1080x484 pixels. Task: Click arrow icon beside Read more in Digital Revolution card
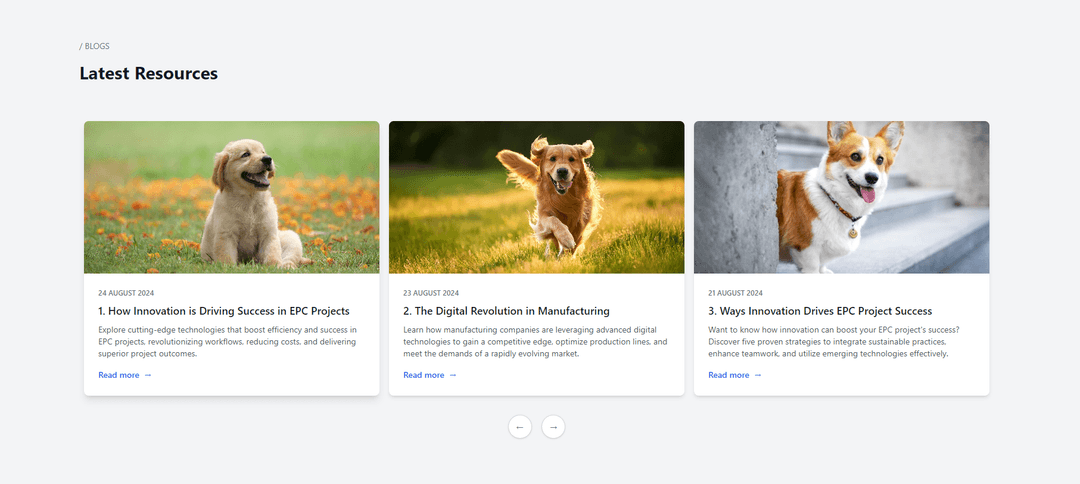tap(453, 375)
